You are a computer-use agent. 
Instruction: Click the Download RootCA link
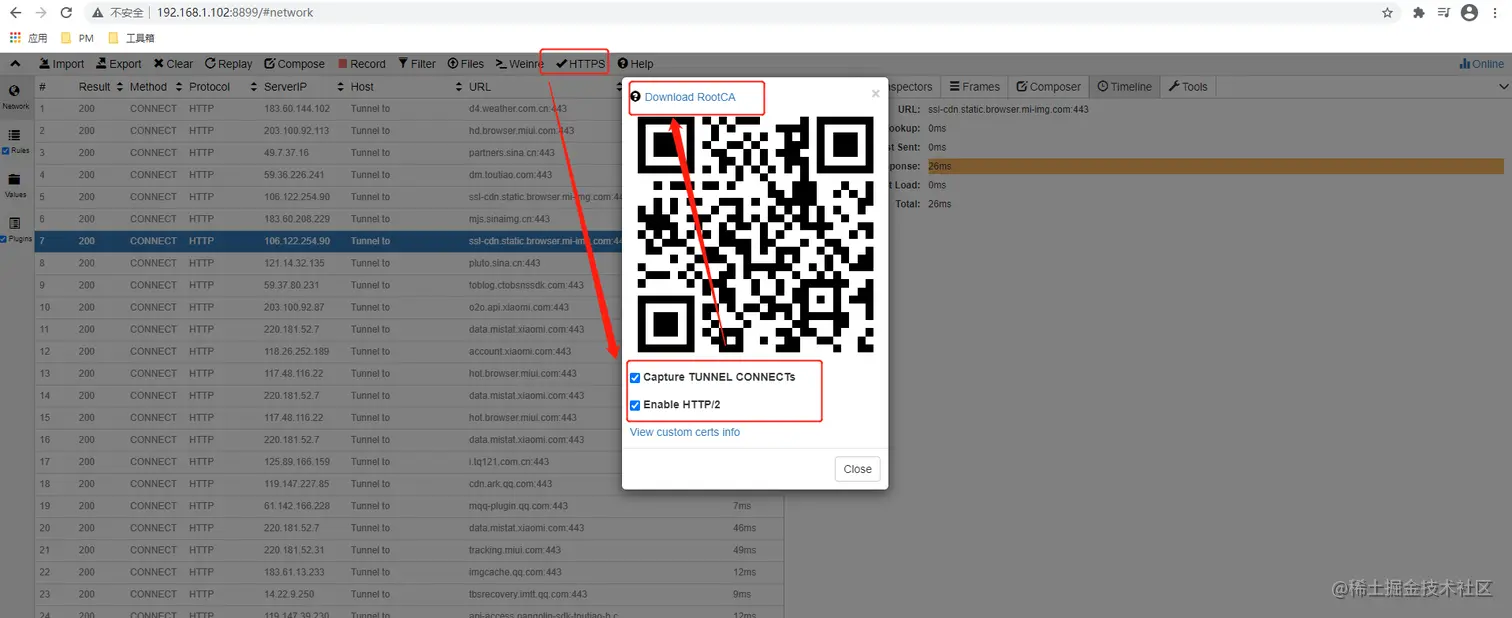pos(689,97)
